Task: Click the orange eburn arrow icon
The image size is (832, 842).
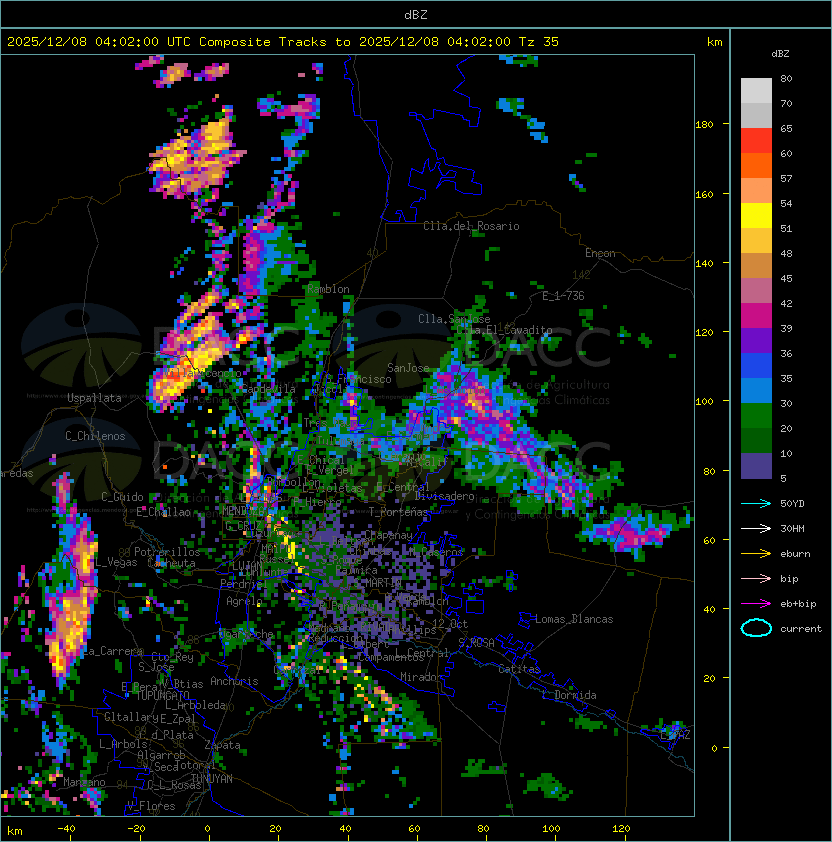Action: [756, 553]
